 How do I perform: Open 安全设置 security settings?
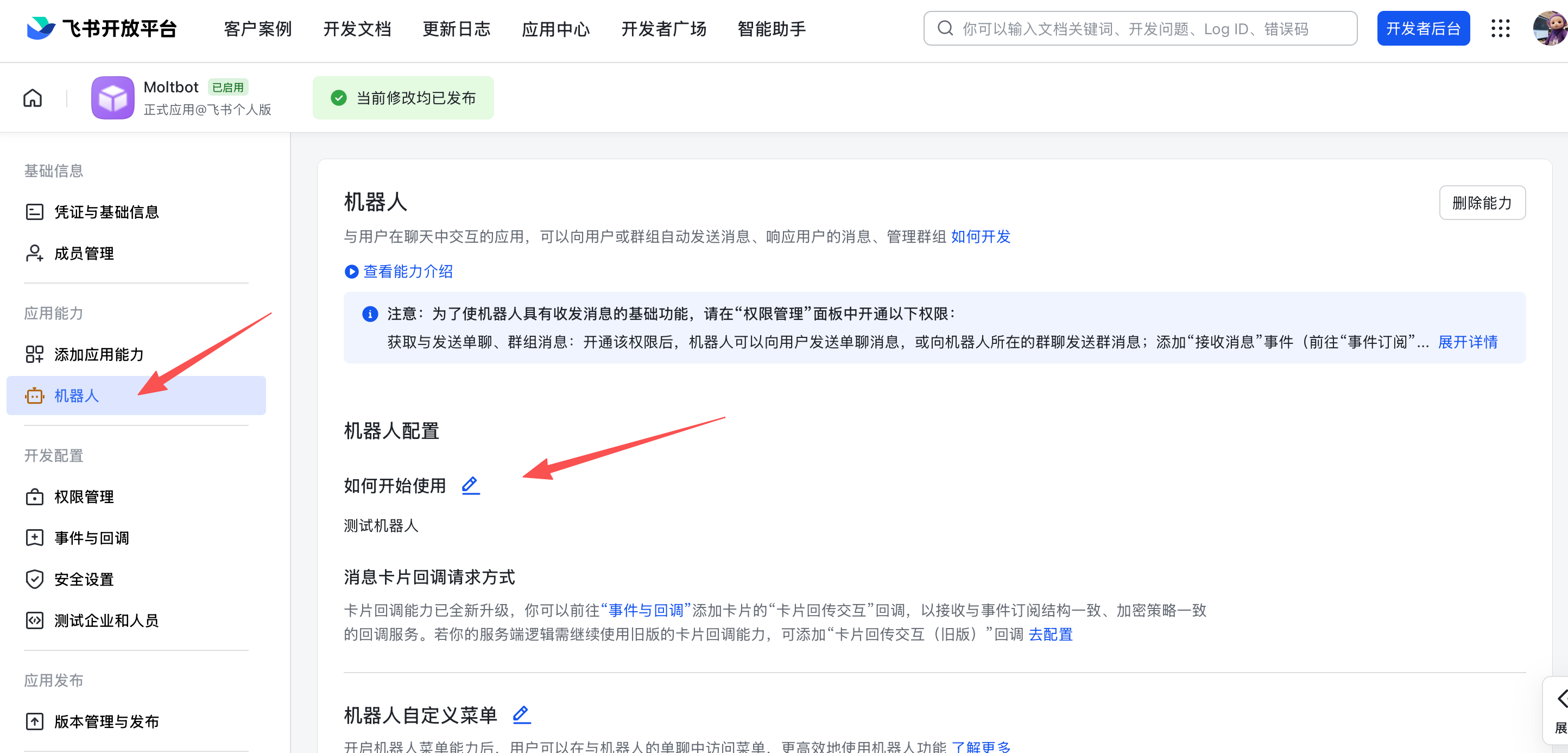83,579
